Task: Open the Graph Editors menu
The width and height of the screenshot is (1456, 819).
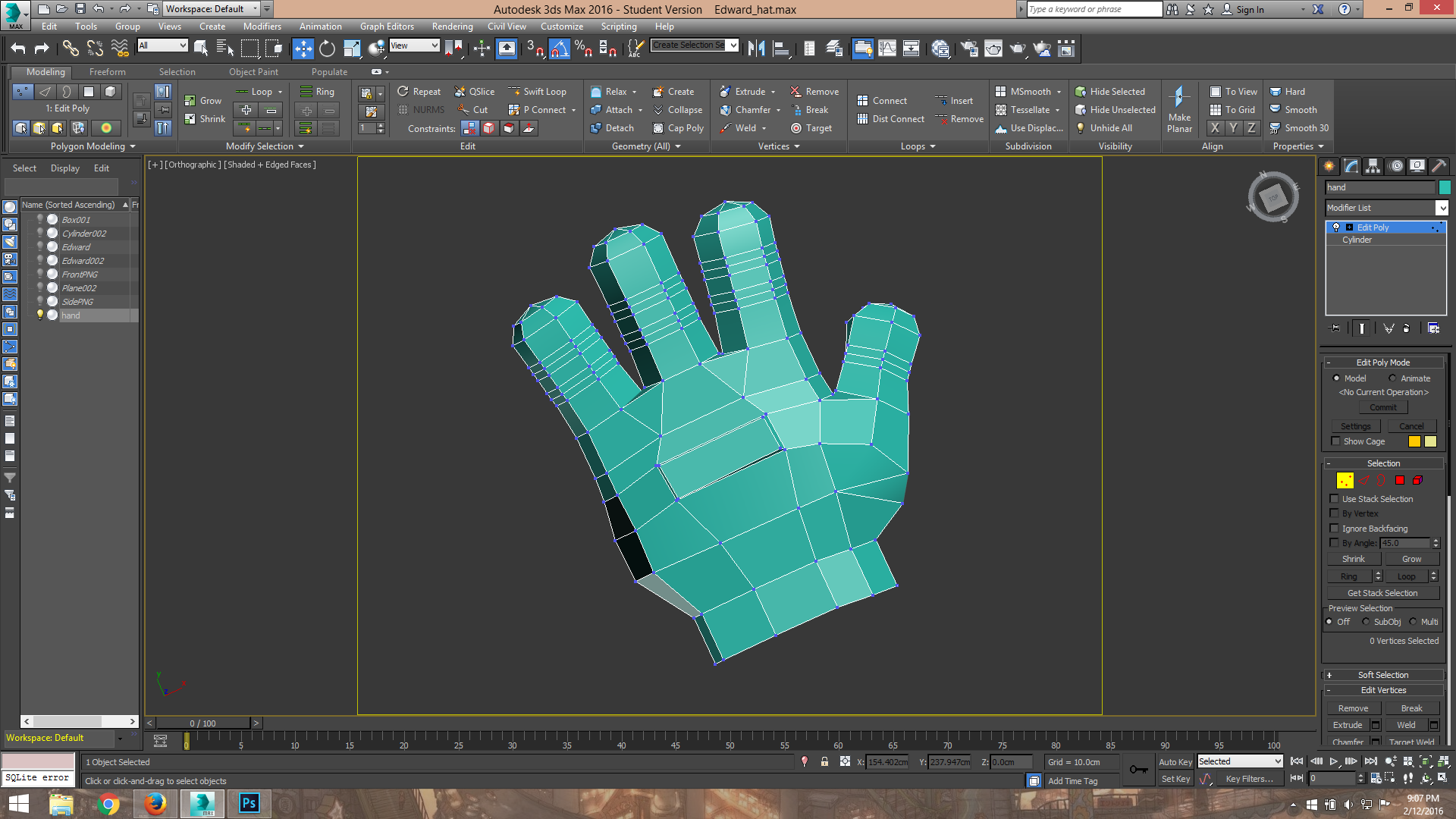Action: 387,27
